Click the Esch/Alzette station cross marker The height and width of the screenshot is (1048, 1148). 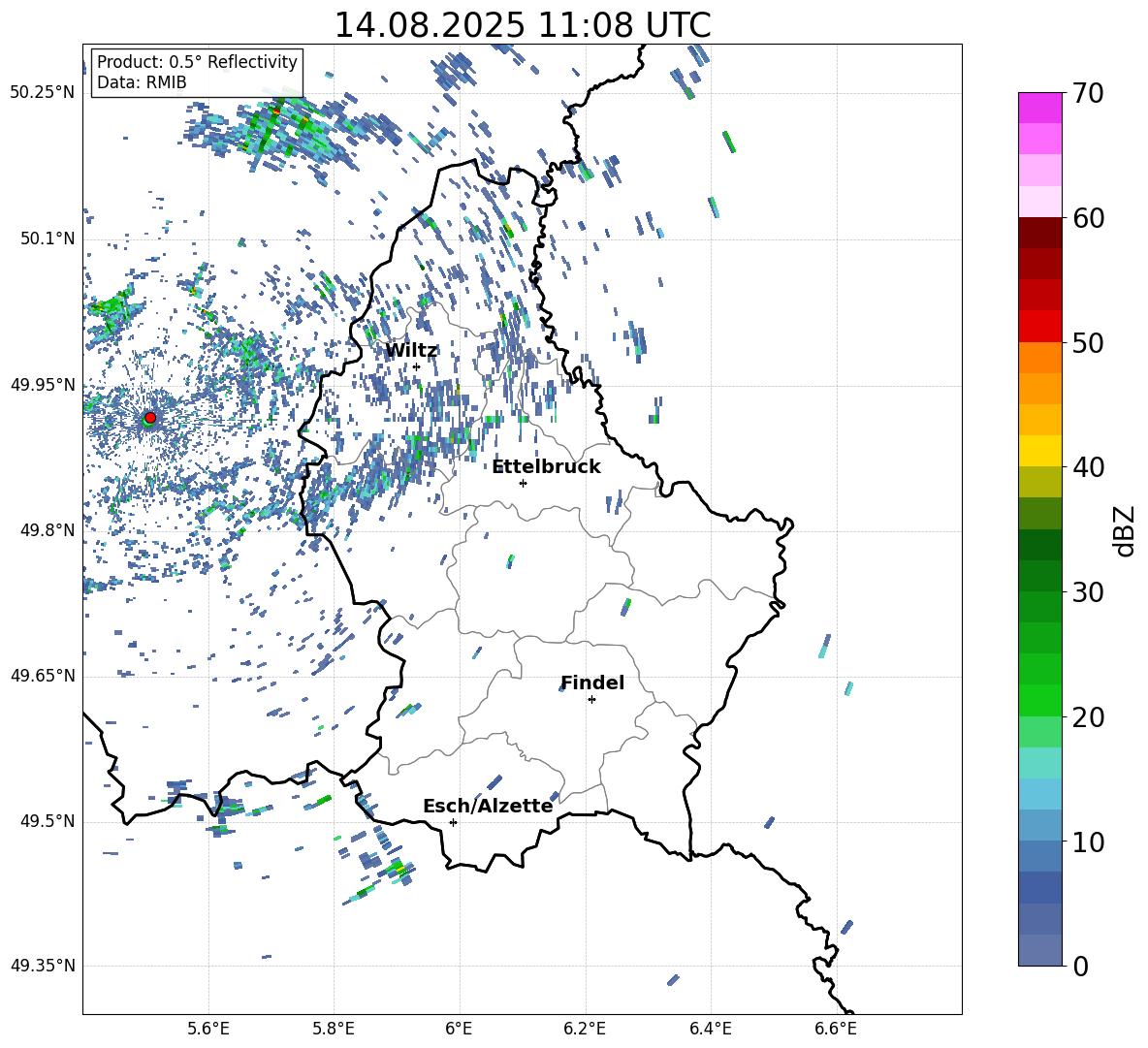coord(453,822)
